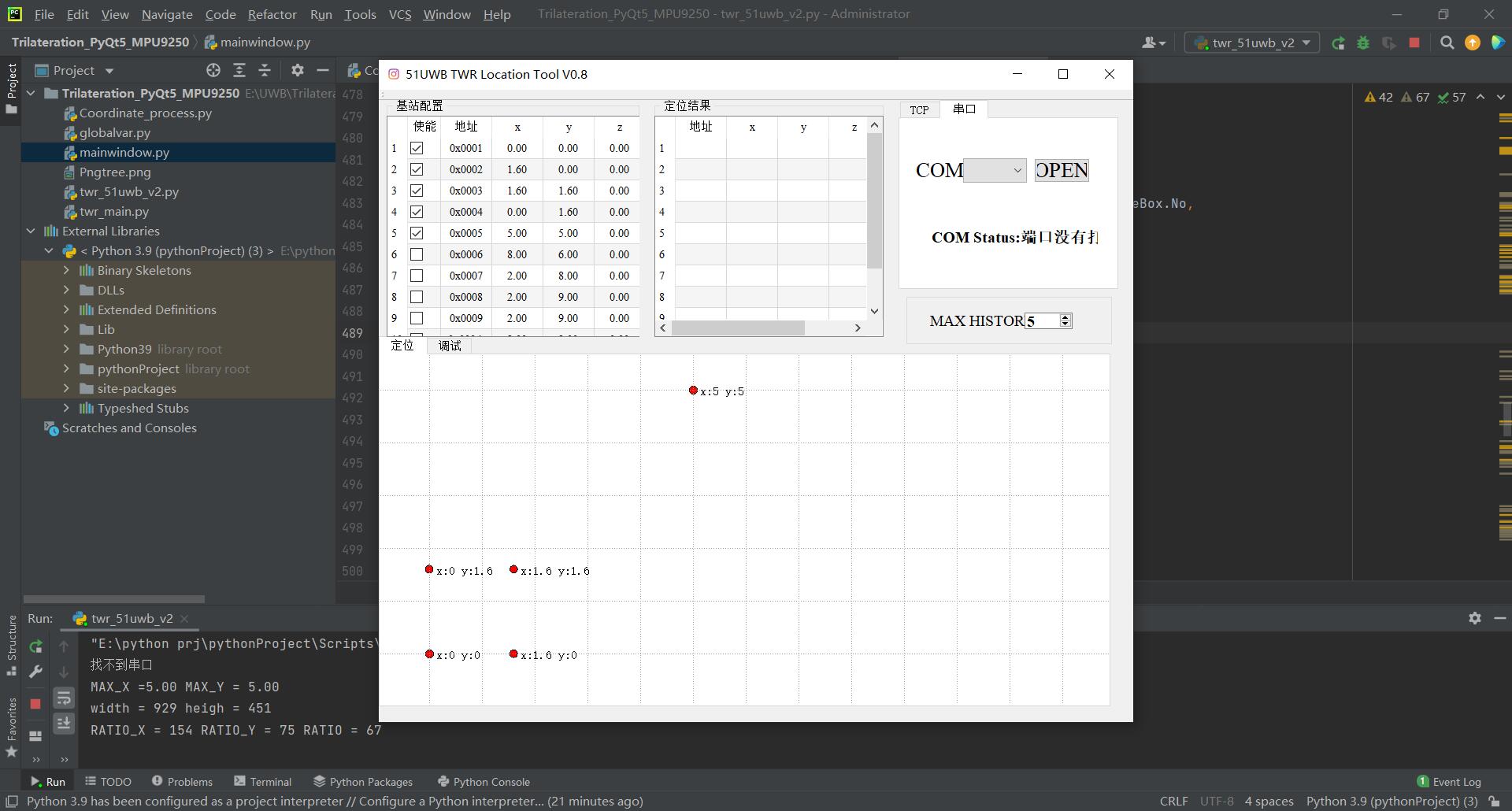Open Run panel settings gear icon

coord(1475,618)
